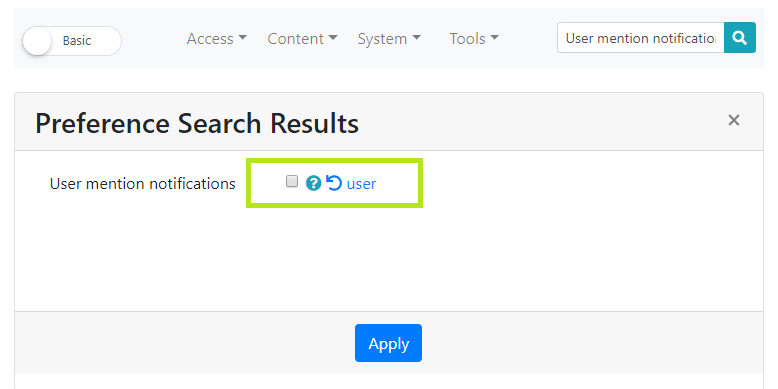Expand the caret next to System
Image resolution: width=778 pixels, height=389 pixels.
tap(416, 38)
